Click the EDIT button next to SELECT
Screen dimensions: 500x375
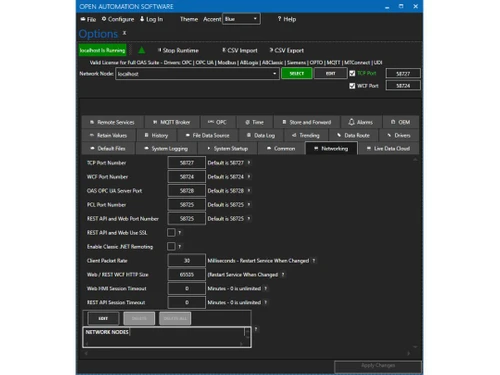point(331,73)
